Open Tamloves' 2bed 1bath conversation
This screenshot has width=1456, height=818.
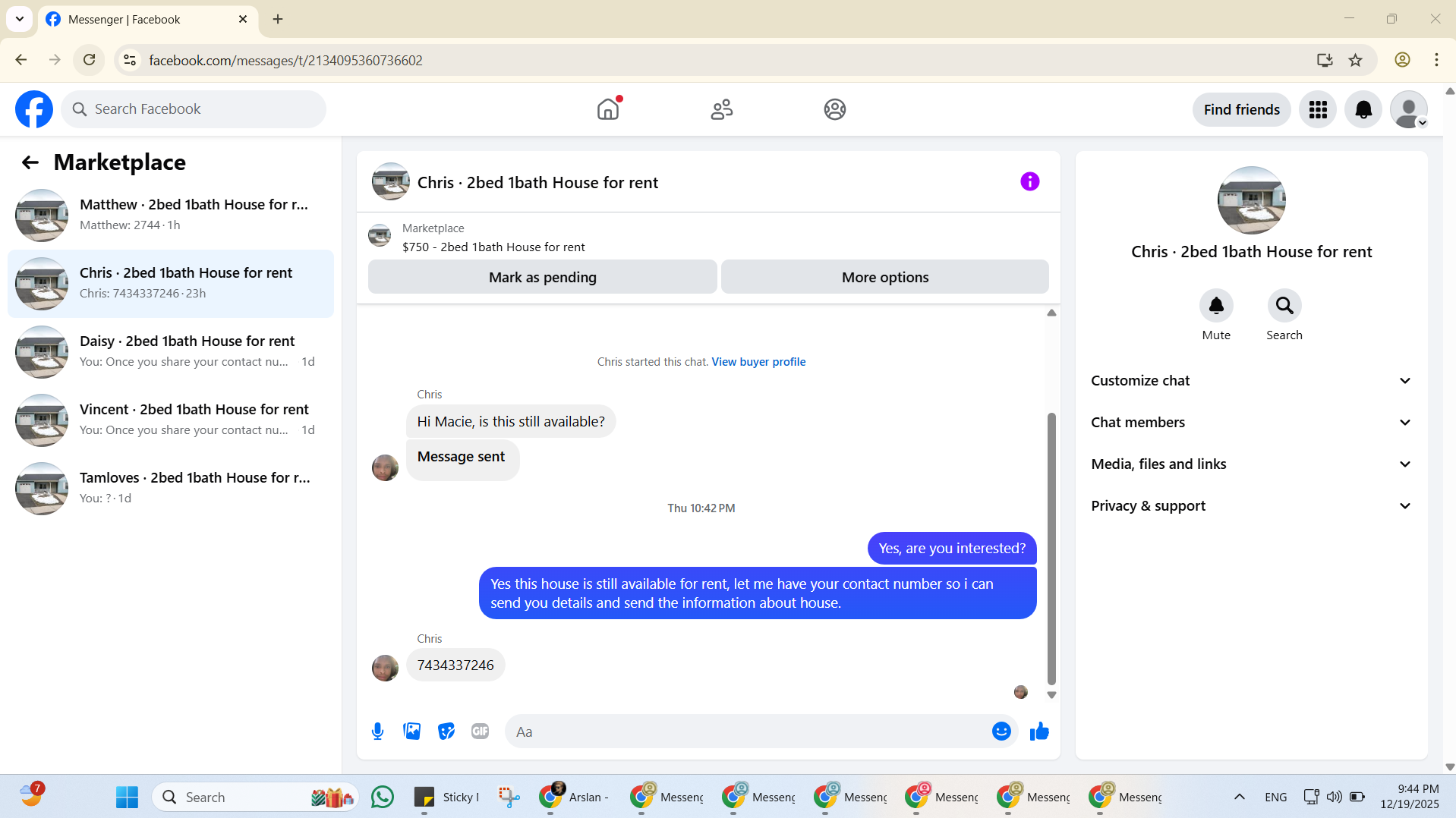coord(171,489)
